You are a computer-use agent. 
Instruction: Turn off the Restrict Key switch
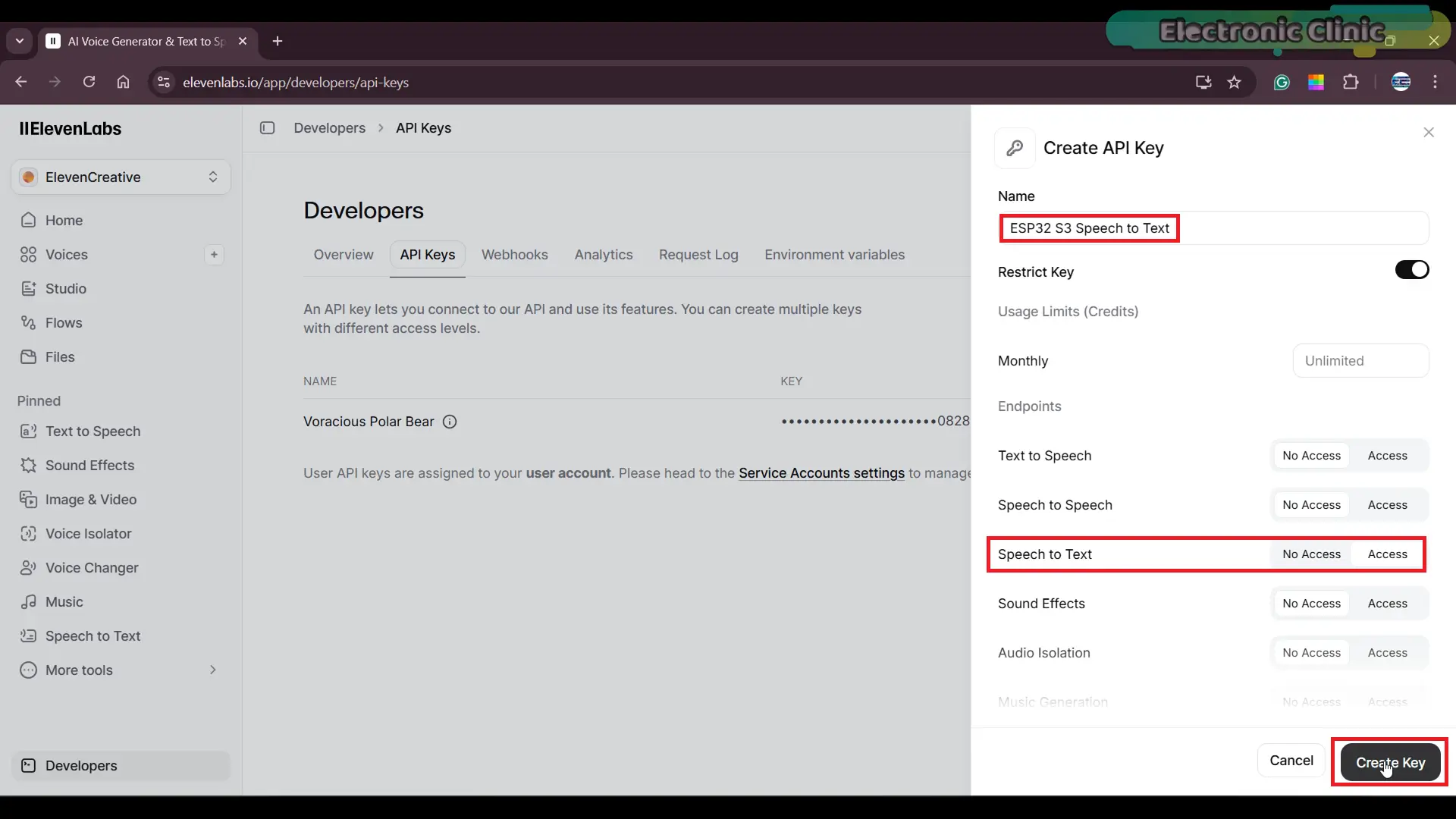tap(1412, 270)
